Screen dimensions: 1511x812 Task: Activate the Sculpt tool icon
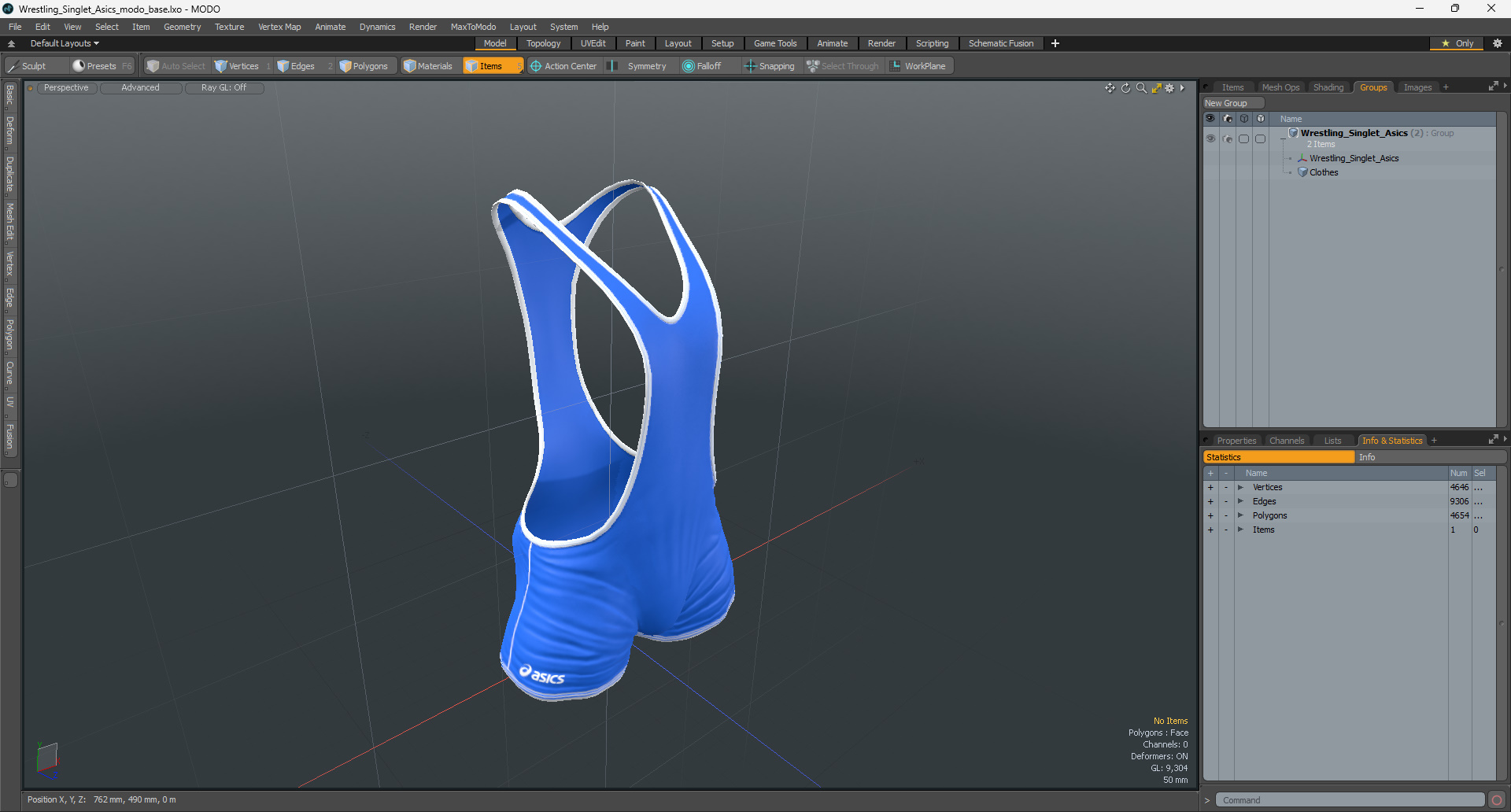pyautogui.click(x=13, y=66)
